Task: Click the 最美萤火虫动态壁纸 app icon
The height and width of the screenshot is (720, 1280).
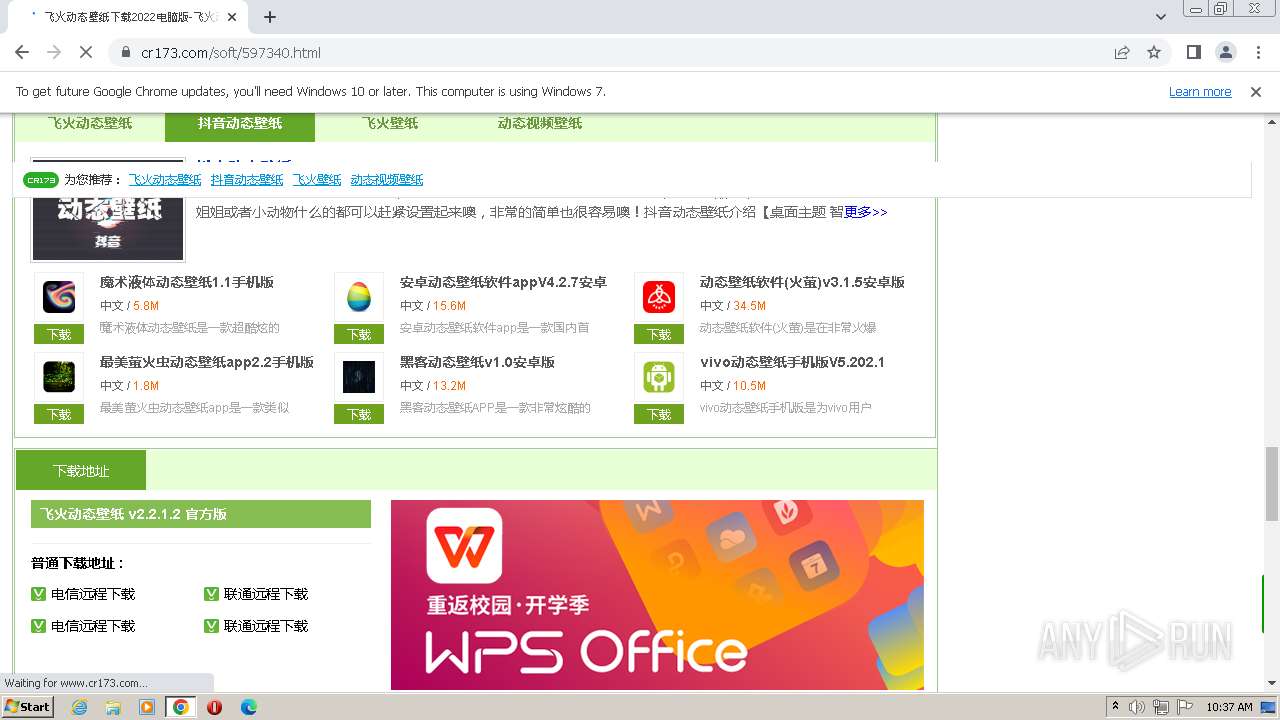Action: 59,377
